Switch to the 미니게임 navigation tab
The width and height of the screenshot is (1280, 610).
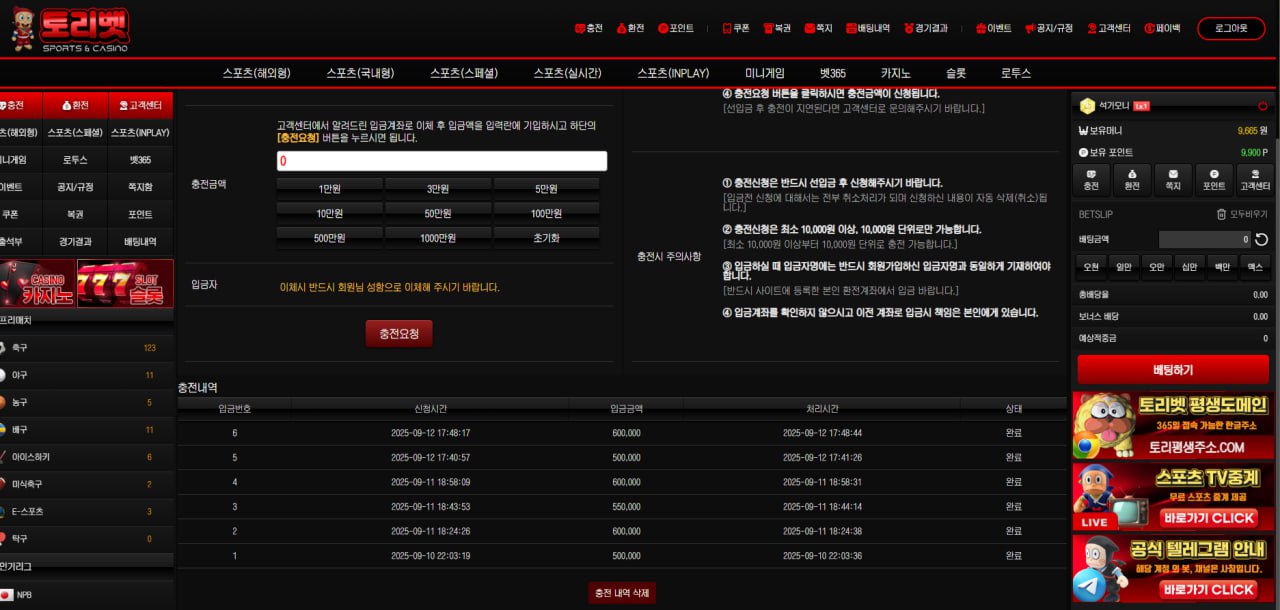pos(765,73)
